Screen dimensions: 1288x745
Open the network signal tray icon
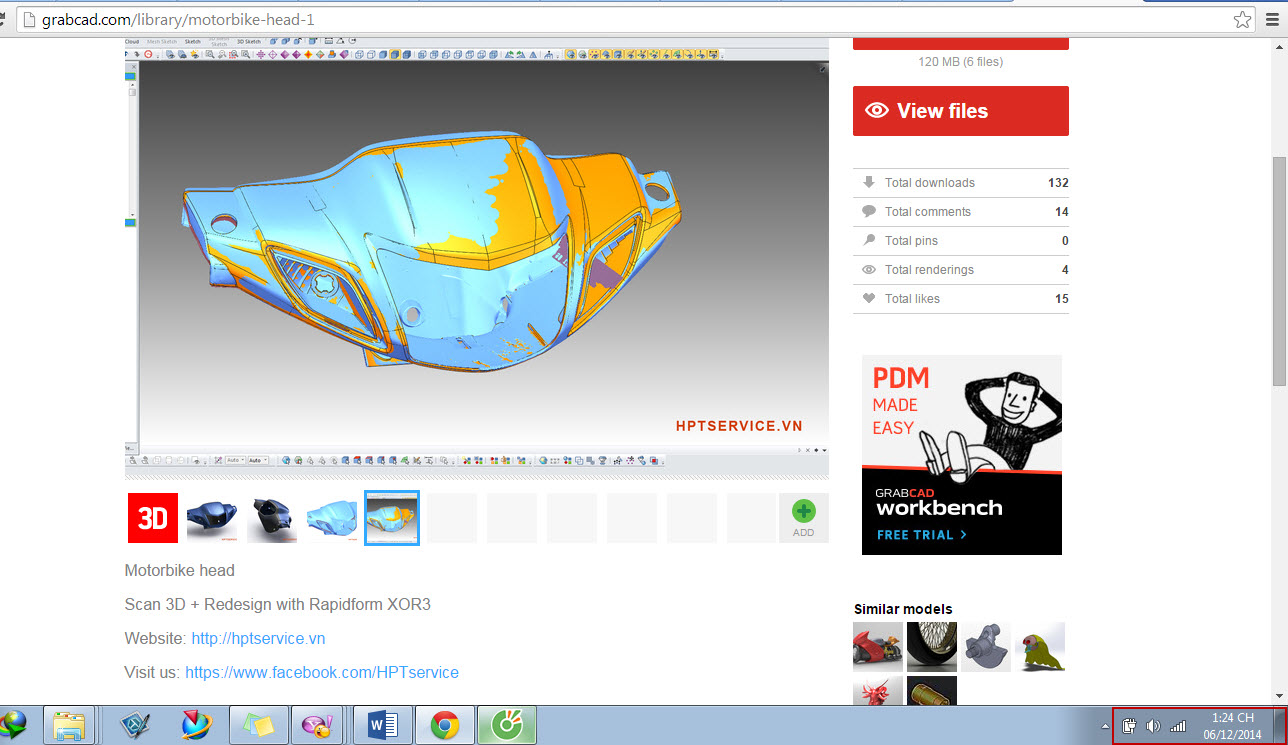(x=1178, y=726)
